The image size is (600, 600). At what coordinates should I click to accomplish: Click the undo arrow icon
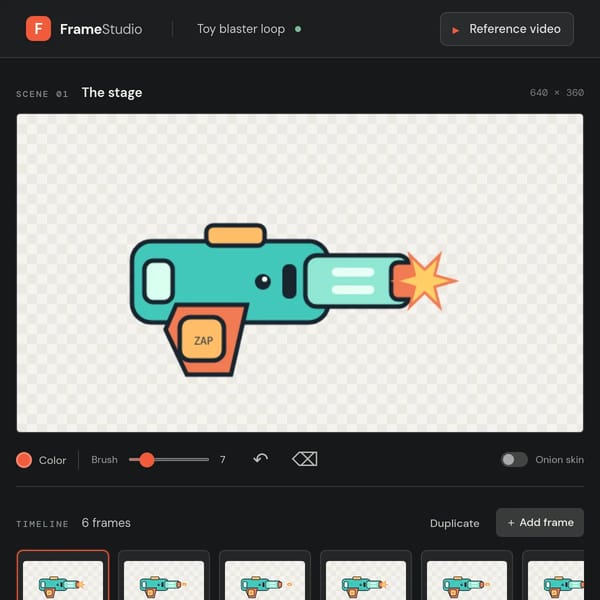(261, 458)
